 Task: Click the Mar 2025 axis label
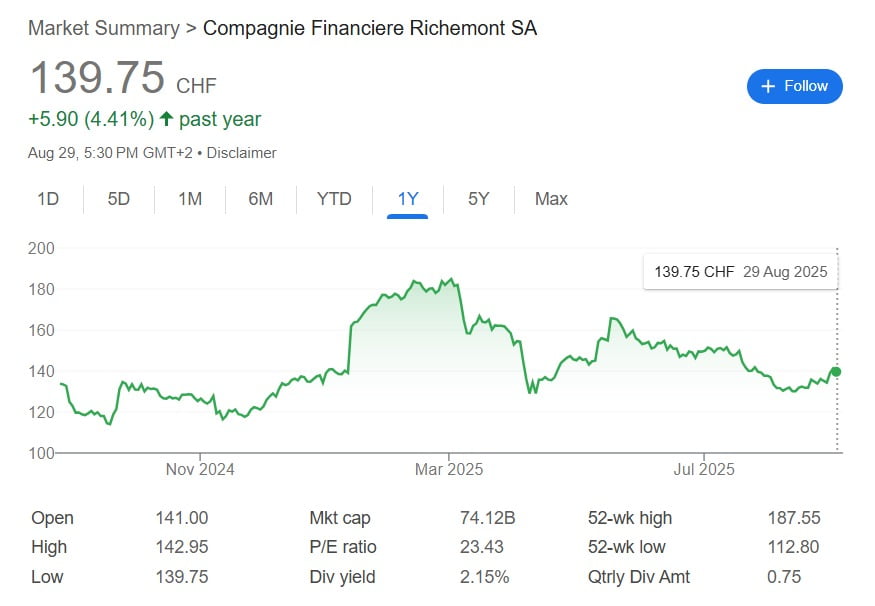click(x=449, y=469)
